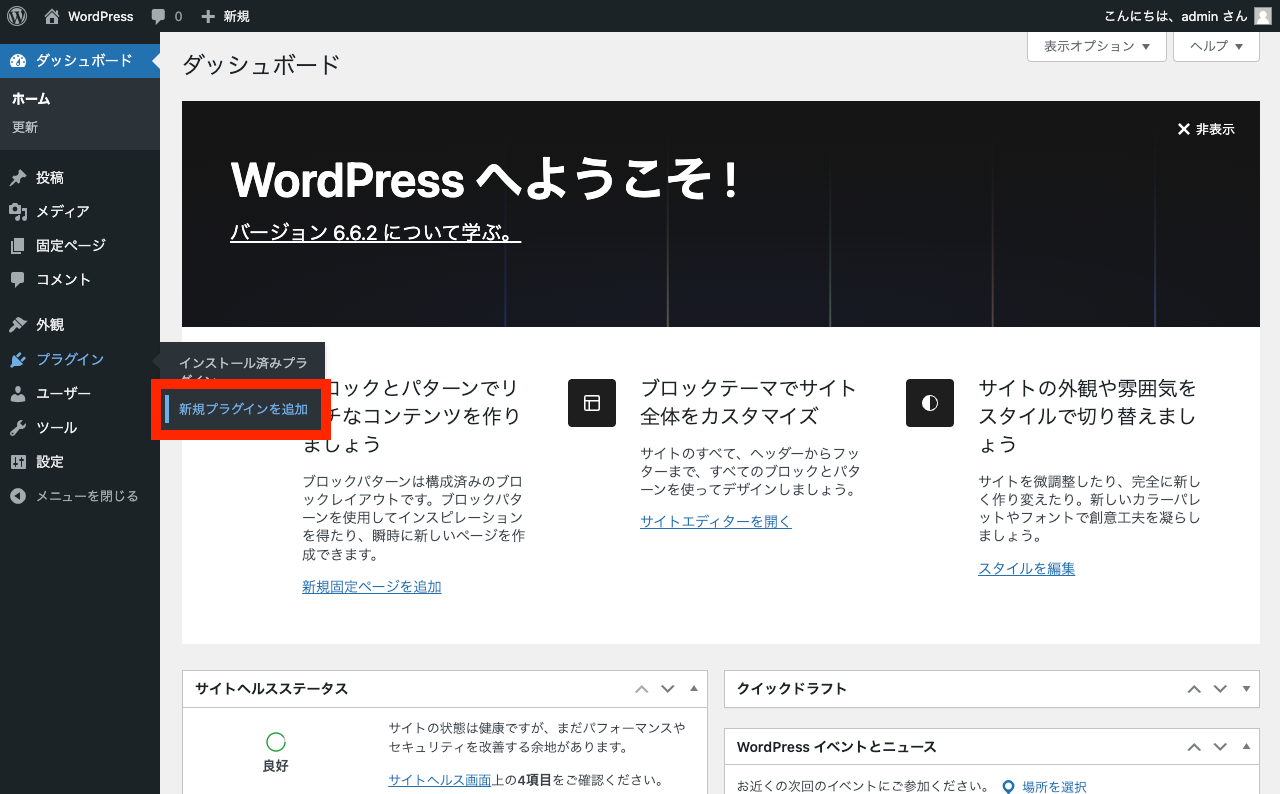Open サイトエディターを開く link

[716, 521]
